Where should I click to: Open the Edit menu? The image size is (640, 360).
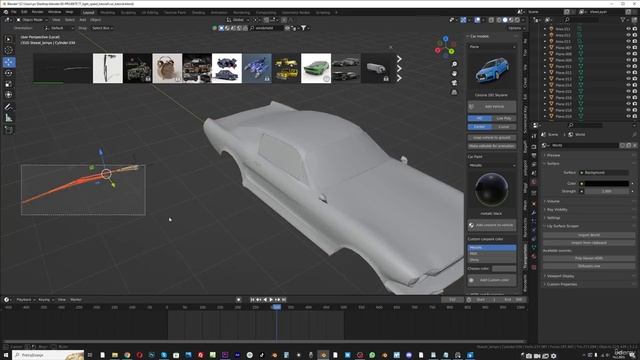(24, 12)
